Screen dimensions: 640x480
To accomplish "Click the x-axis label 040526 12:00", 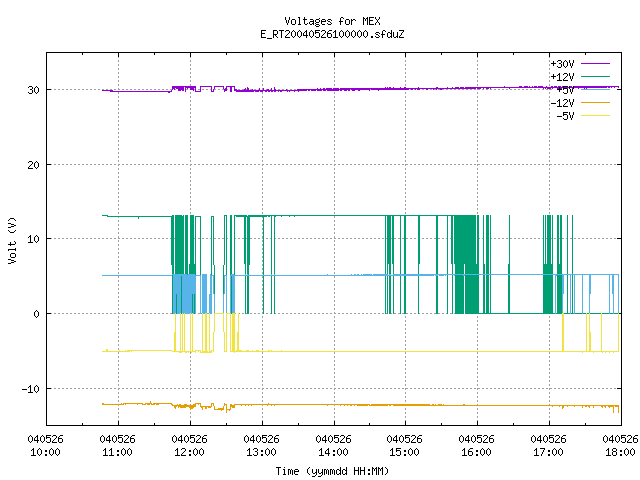I will point(189,446).
